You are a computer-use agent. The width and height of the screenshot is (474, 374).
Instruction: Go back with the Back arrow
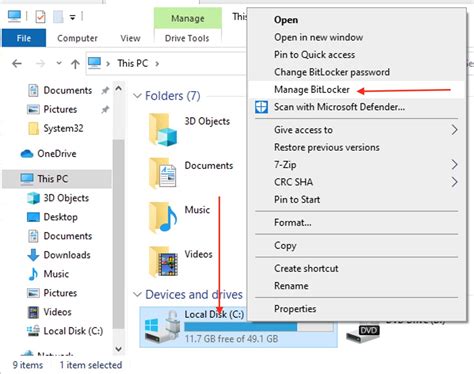pyautogui.click(x=17, y=63)
